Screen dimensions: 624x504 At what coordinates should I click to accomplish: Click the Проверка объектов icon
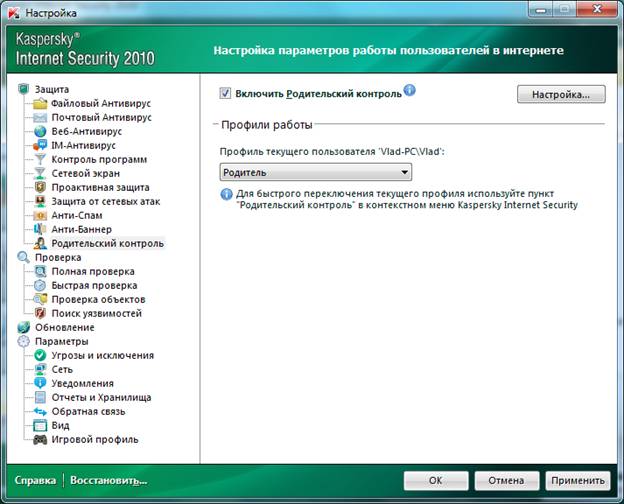point(40,299)
